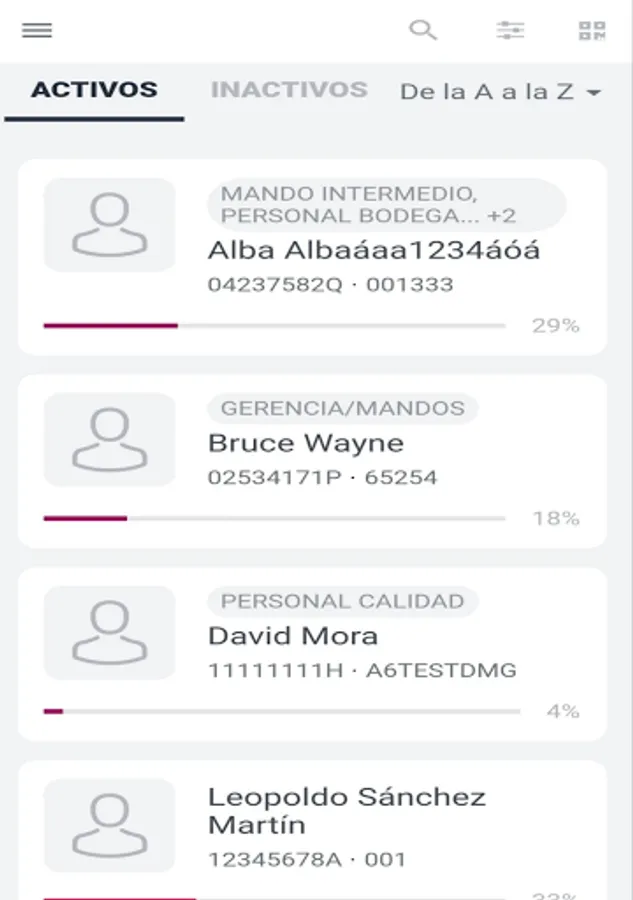This screenshot has width=633, height=900.
Task: Open Bruce Wayne's employee name
Action: [x=306, y=443]
